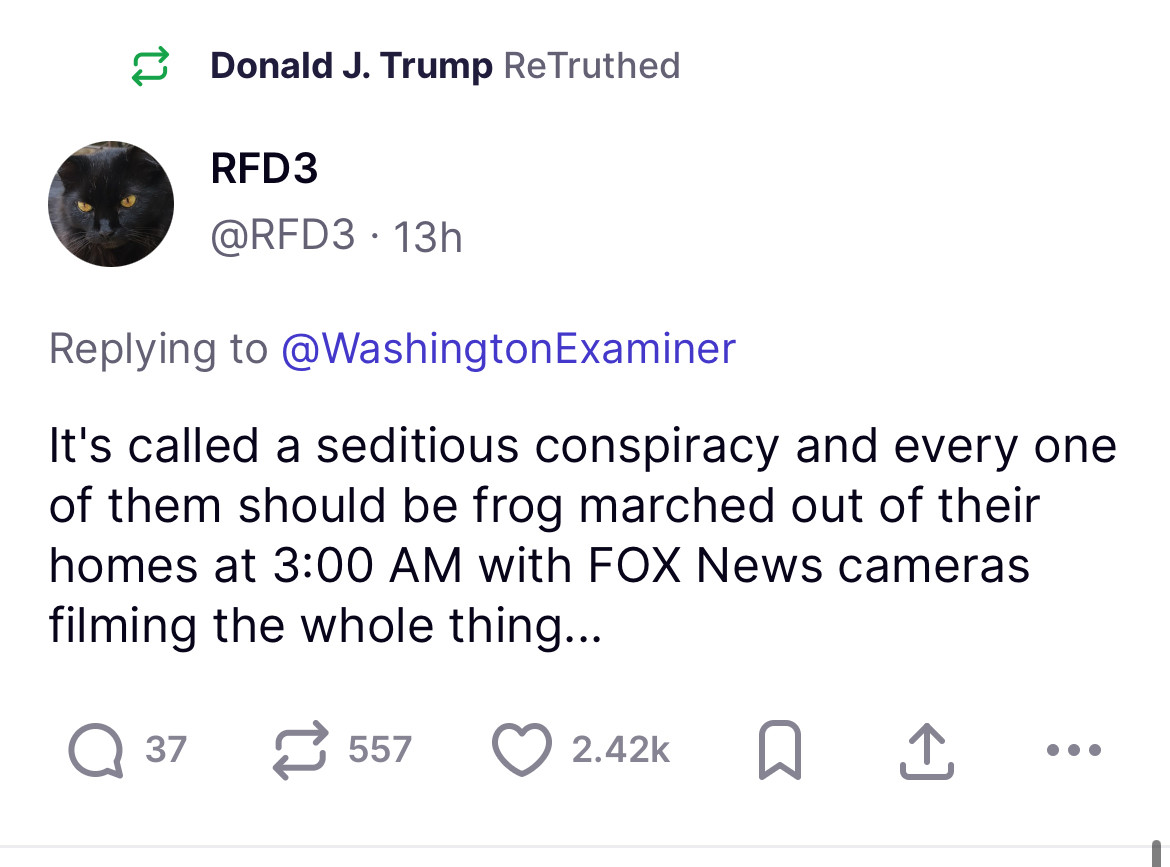The image size is (1170, 867).
Task: Bookmark this post
Action: pyautogui.click(x=779, y=752)
